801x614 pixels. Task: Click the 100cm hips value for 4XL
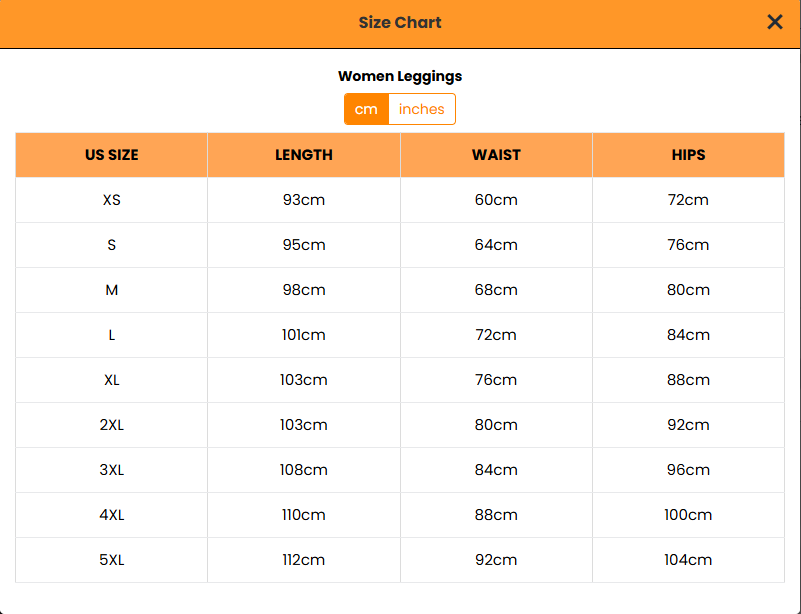coord(688,515)
